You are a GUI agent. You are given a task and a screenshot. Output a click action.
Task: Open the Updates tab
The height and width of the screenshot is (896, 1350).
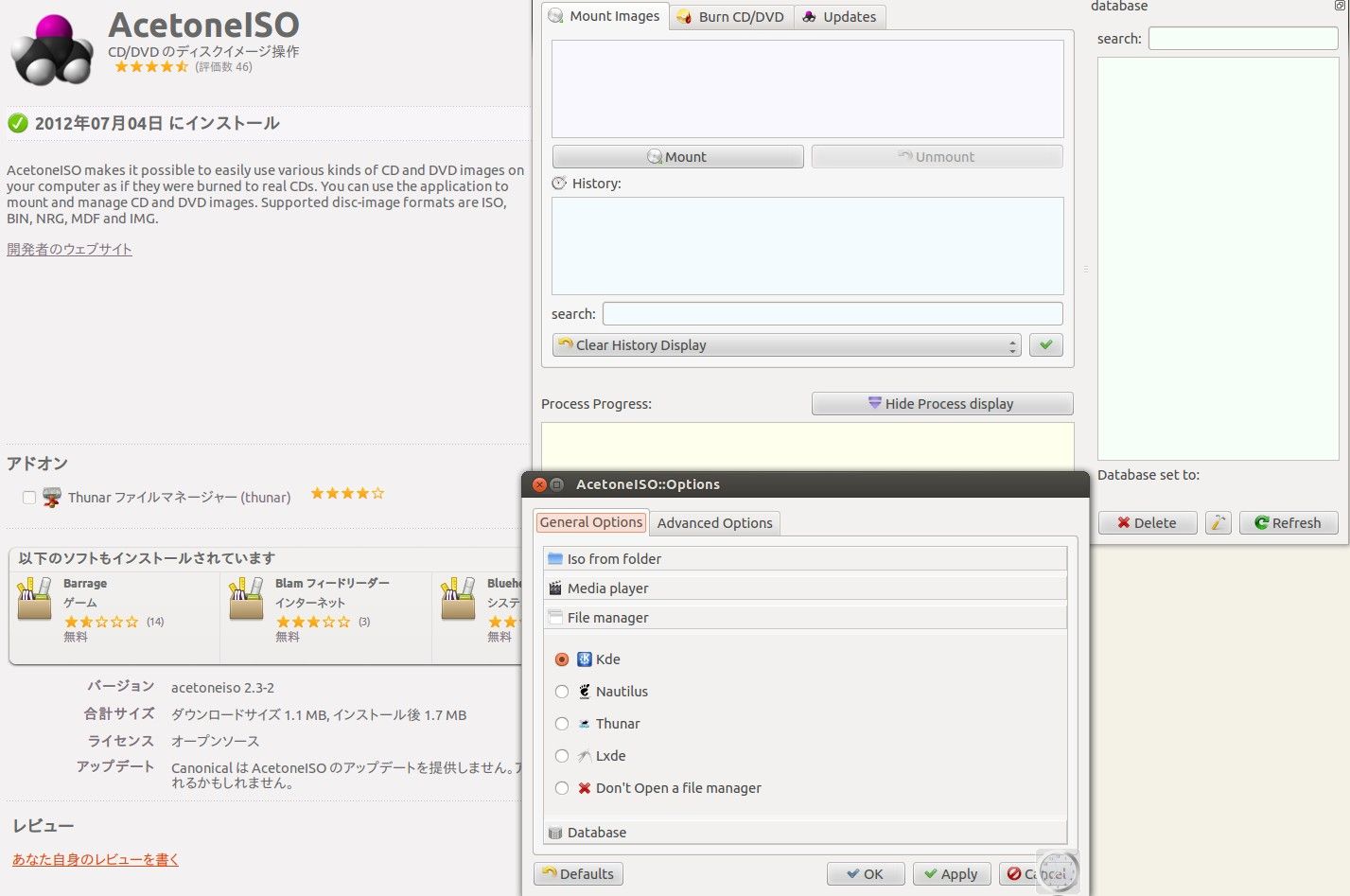tap(840, 17)
